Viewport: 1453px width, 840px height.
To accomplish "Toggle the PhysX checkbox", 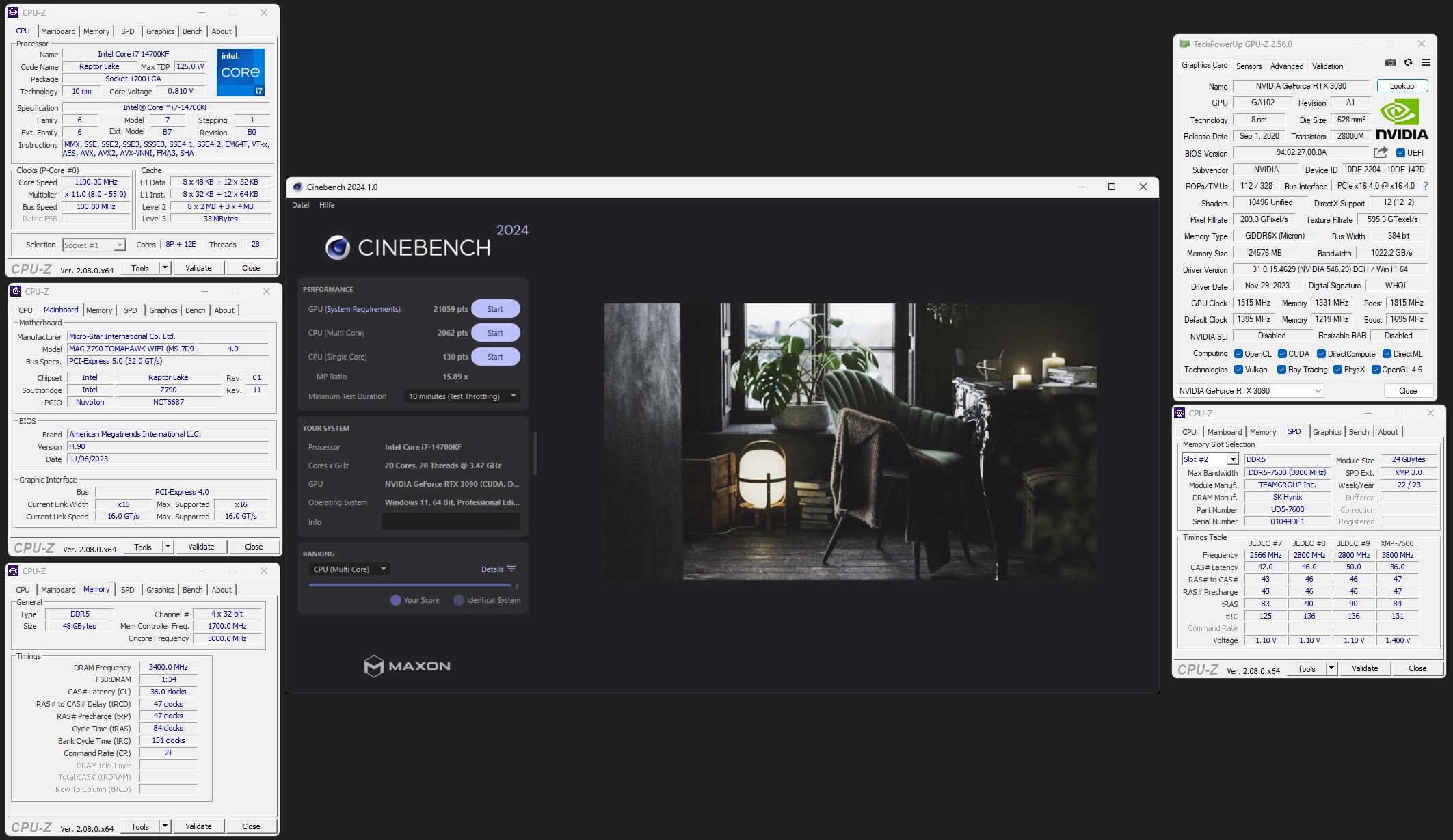I will (x=1337, y=370).
